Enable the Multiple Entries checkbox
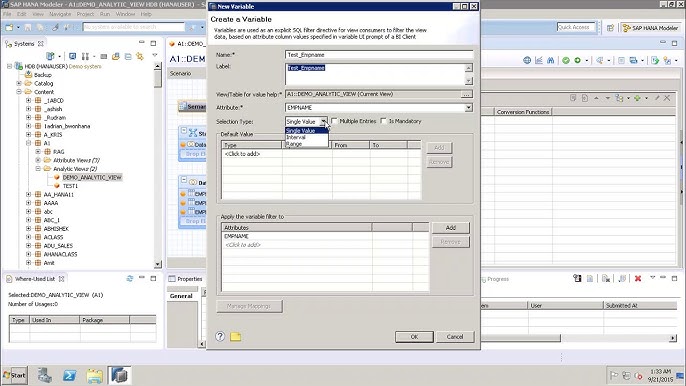686x386 pixels. click(334, 121)
